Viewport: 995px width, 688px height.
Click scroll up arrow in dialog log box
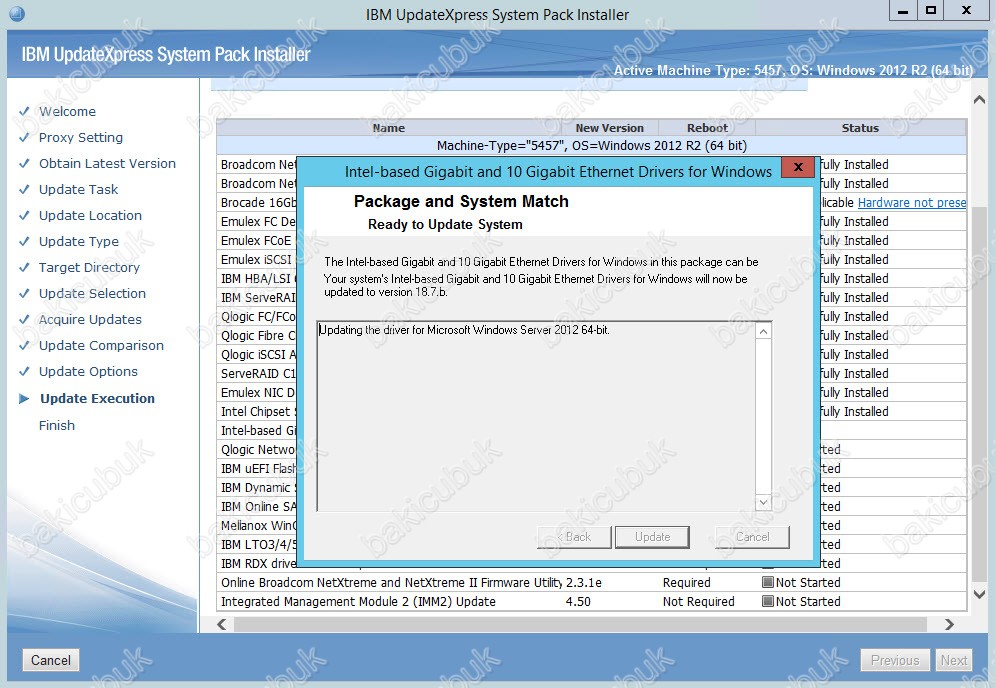pyautogui.click(x=764, y=331)
